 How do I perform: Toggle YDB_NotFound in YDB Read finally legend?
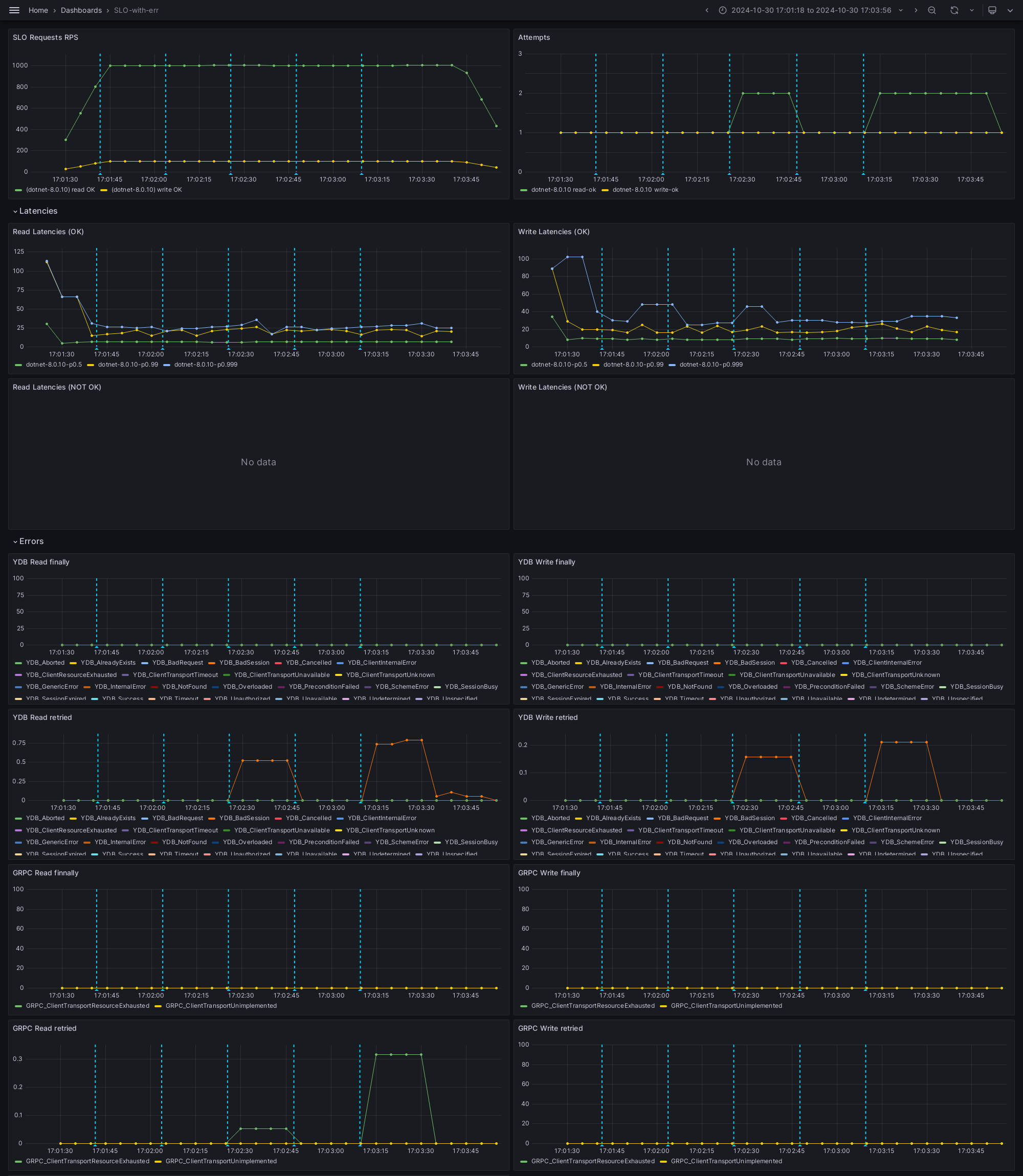point(184,687)
